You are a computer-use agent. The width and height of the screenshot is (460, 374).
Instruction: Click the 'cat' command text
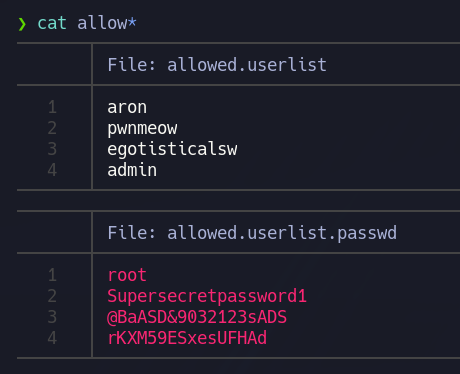(x=52, y=23)
